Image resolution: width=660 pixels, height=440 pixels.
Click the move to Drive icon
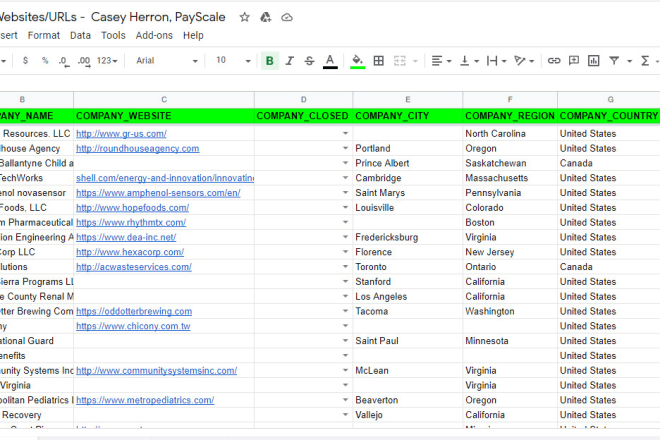pyautogui.click(x=266, y=17)
